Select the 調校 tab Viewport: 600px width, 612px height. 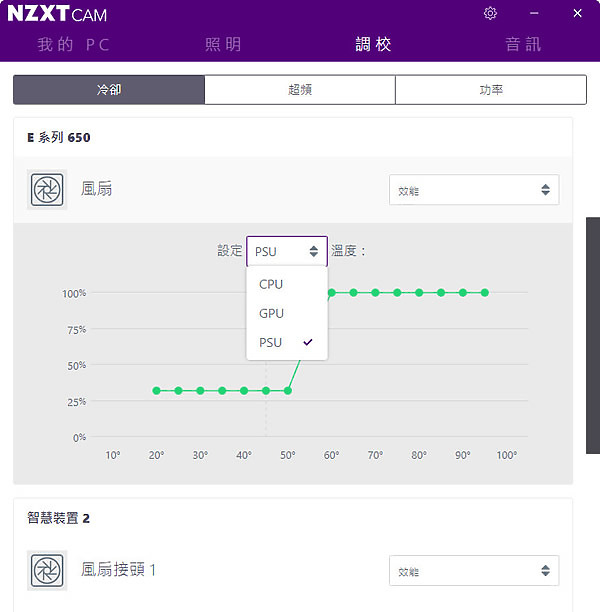[x=373, y=44]
